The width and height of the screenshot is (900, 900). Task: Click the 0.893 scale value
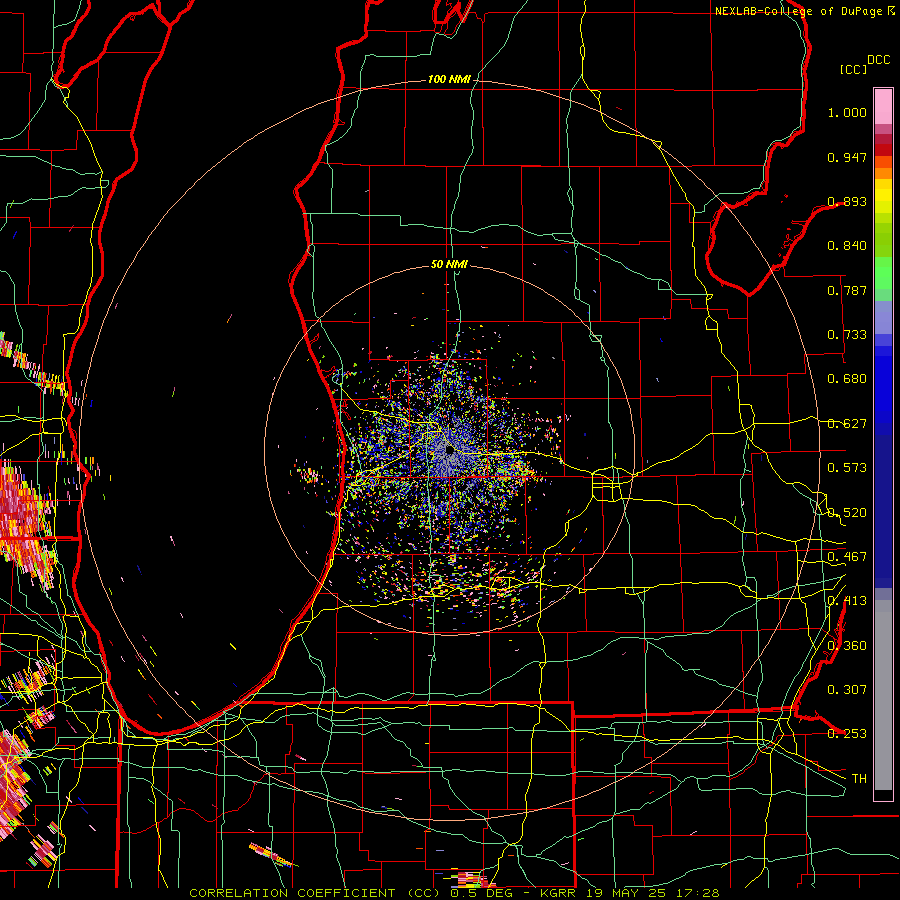[x=847, y=201]
